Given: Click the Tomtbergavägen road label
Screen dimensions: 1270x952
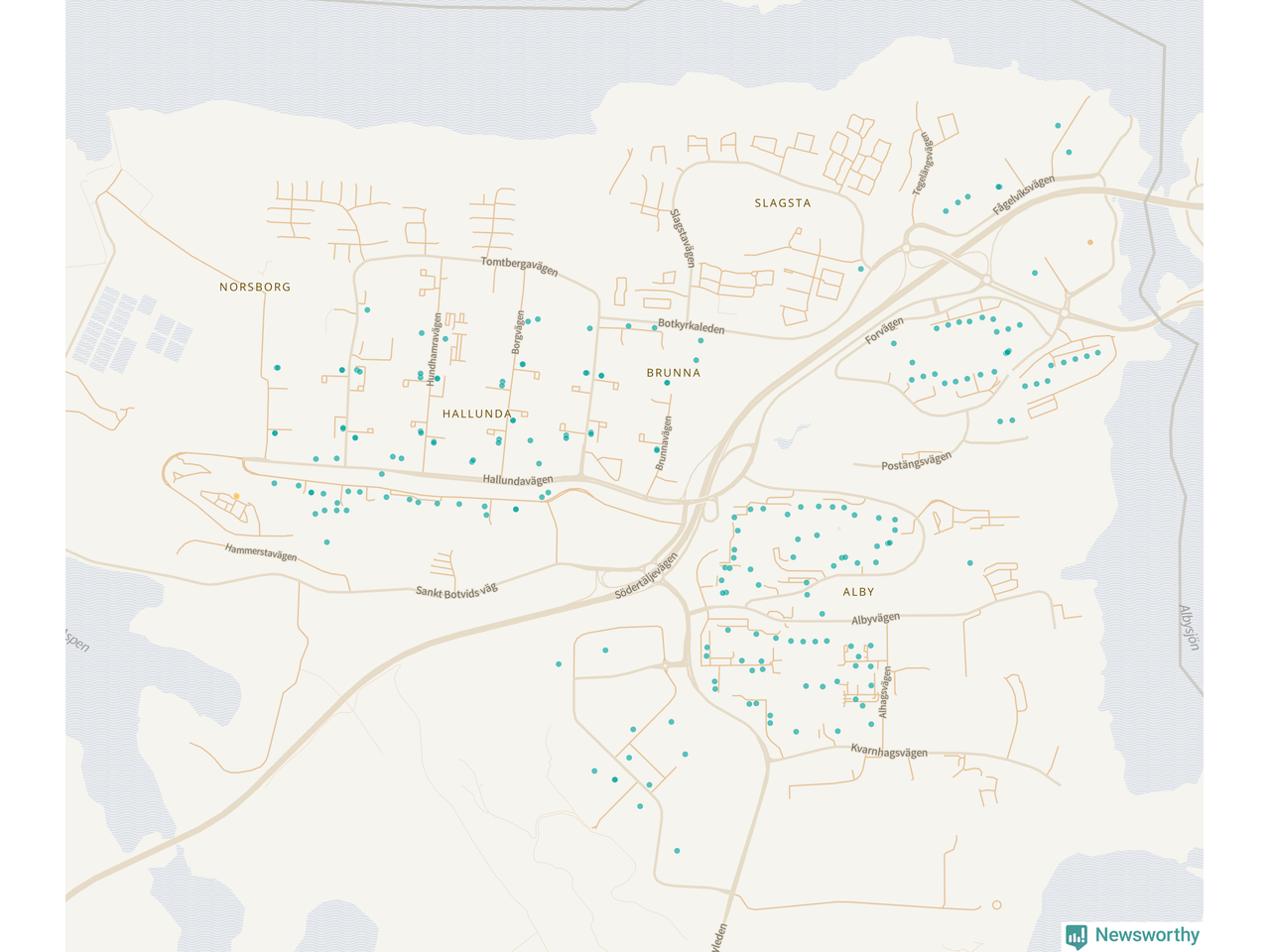Looking at the screenshot, I should pos(519,266).
